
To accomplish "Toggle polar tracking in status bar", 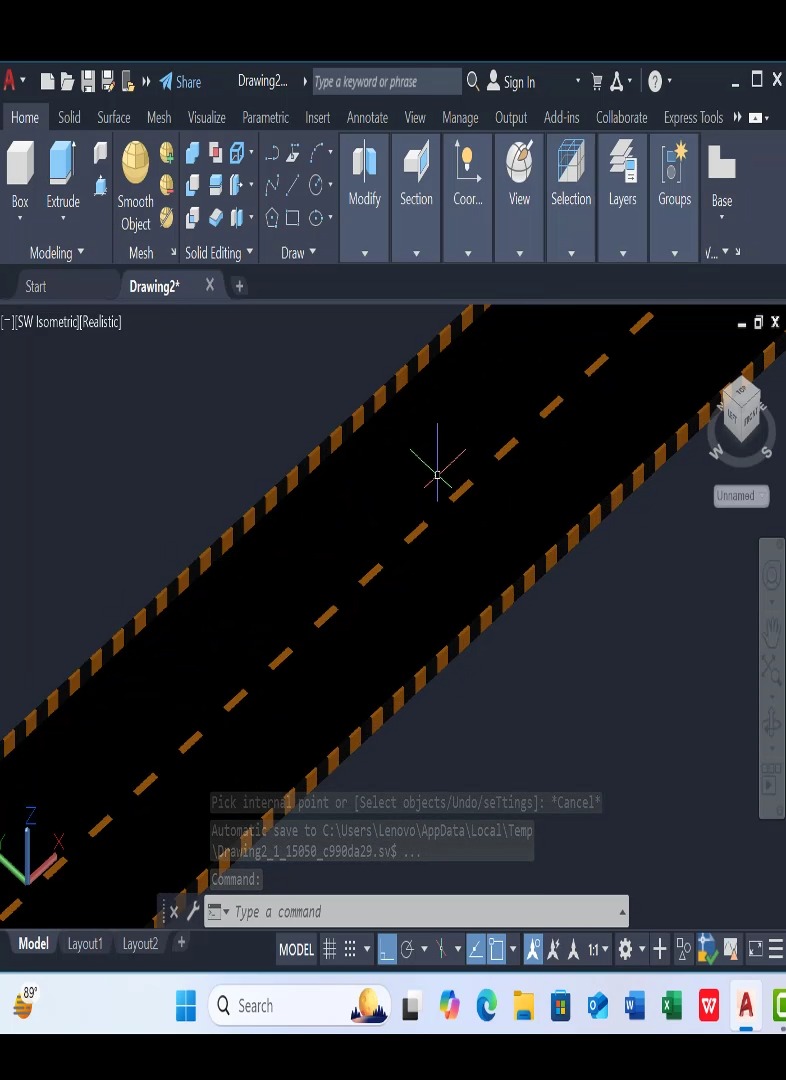I will [x=407, y=950].
